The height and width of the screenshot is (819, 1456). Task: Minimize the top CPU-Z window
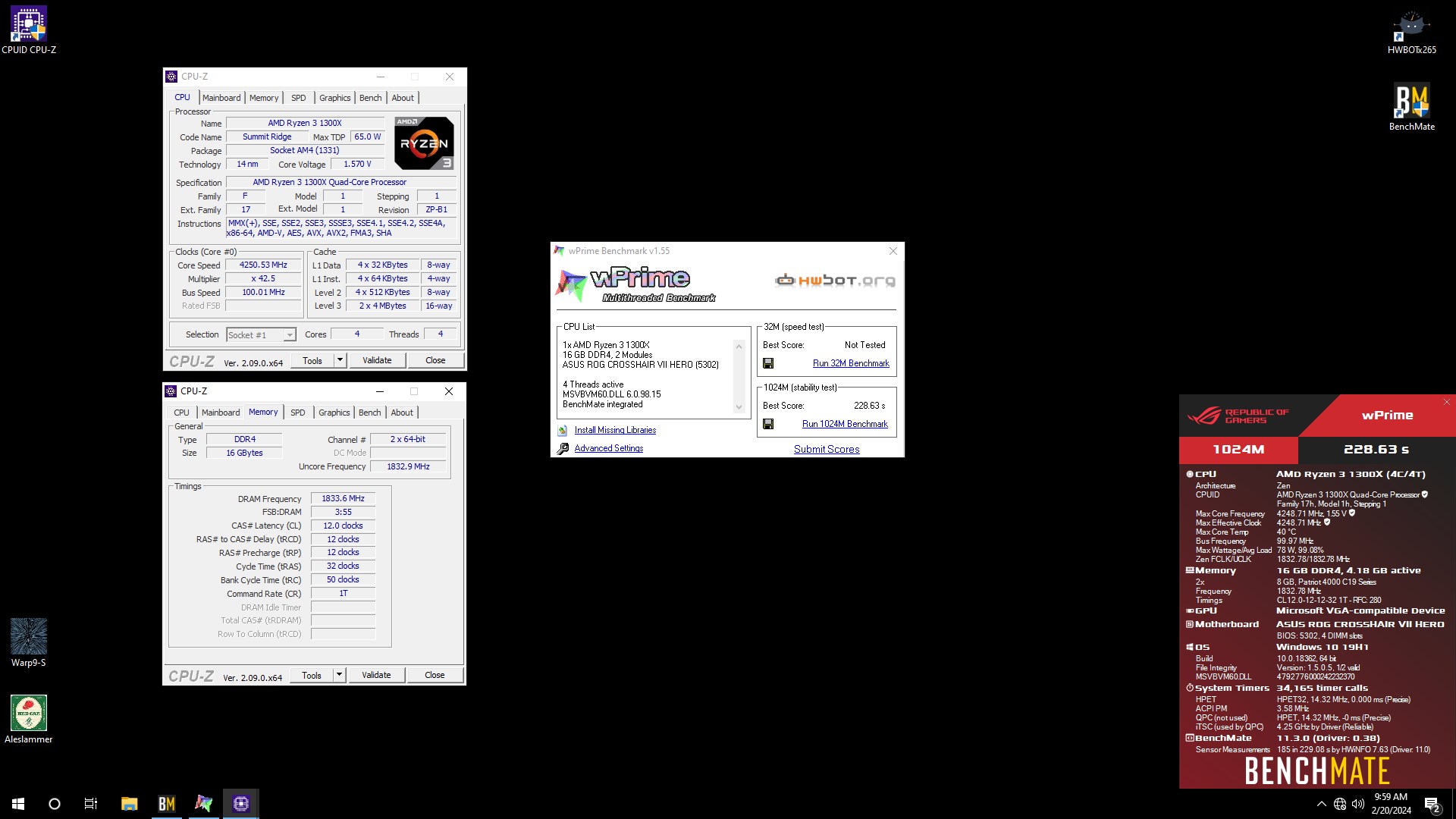(381, 77)
